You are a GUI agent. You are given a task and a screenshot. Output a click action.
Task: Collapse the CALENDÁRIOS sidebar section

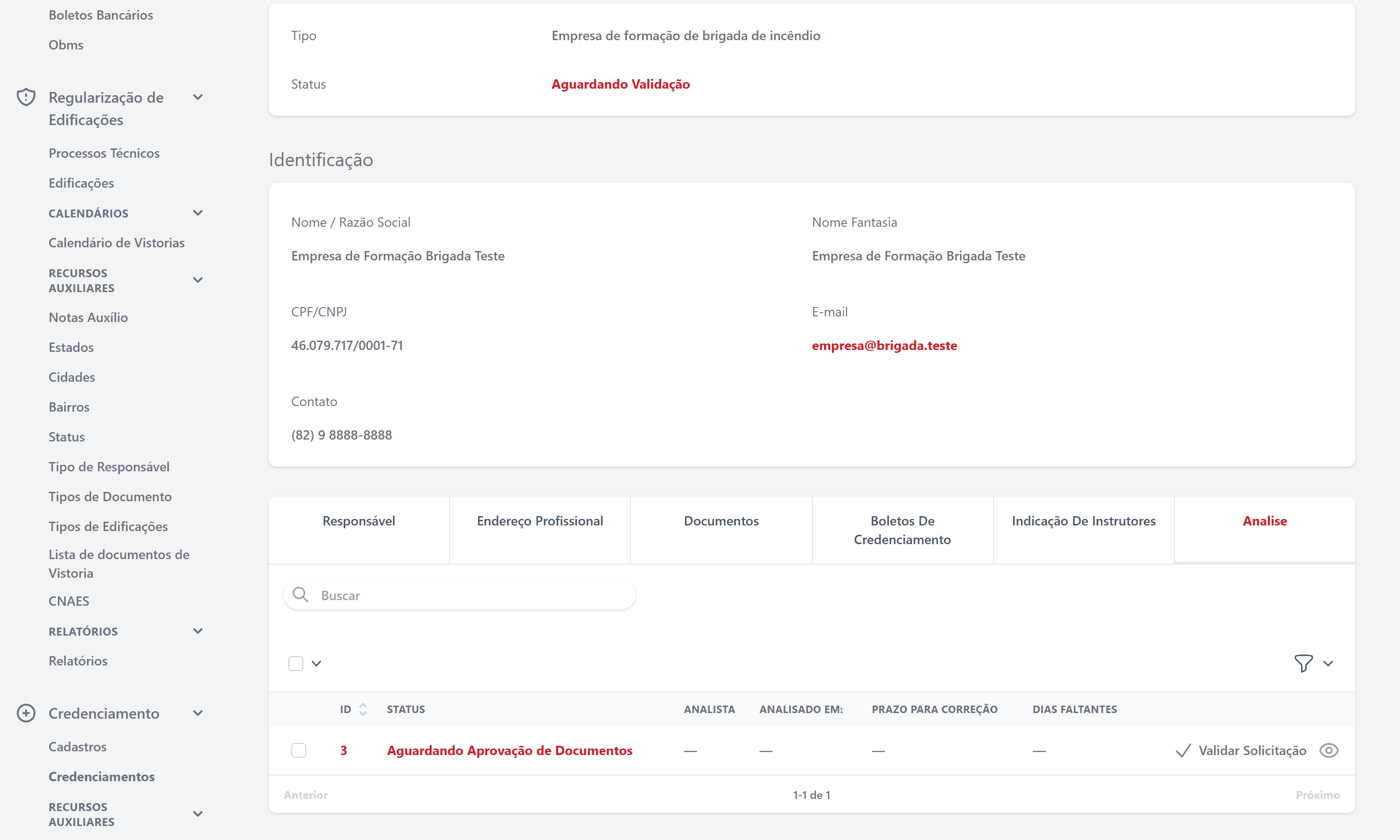(x=197, y=213)
